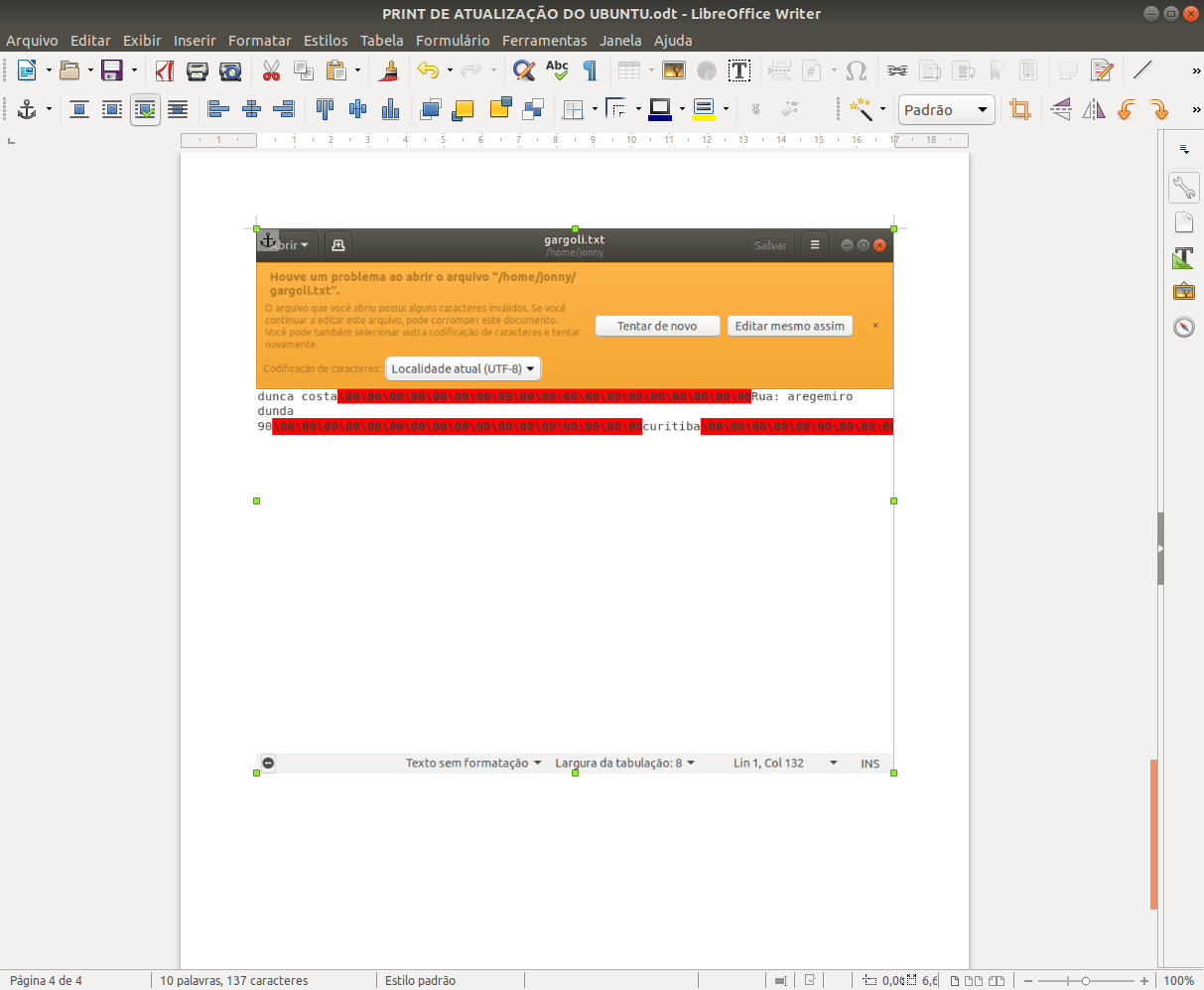Enable page wrap around the image
The width and height of the screenshot is (1204, 990).
tap(112, 109)
